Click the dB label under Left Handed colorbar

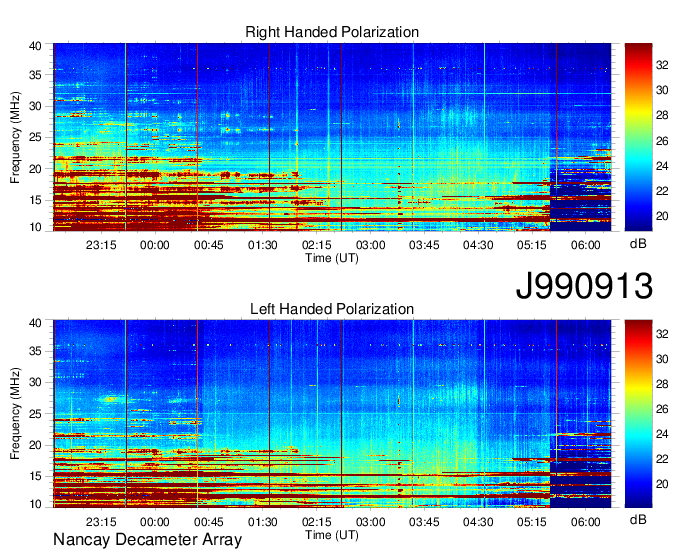[x=638, y=519]
